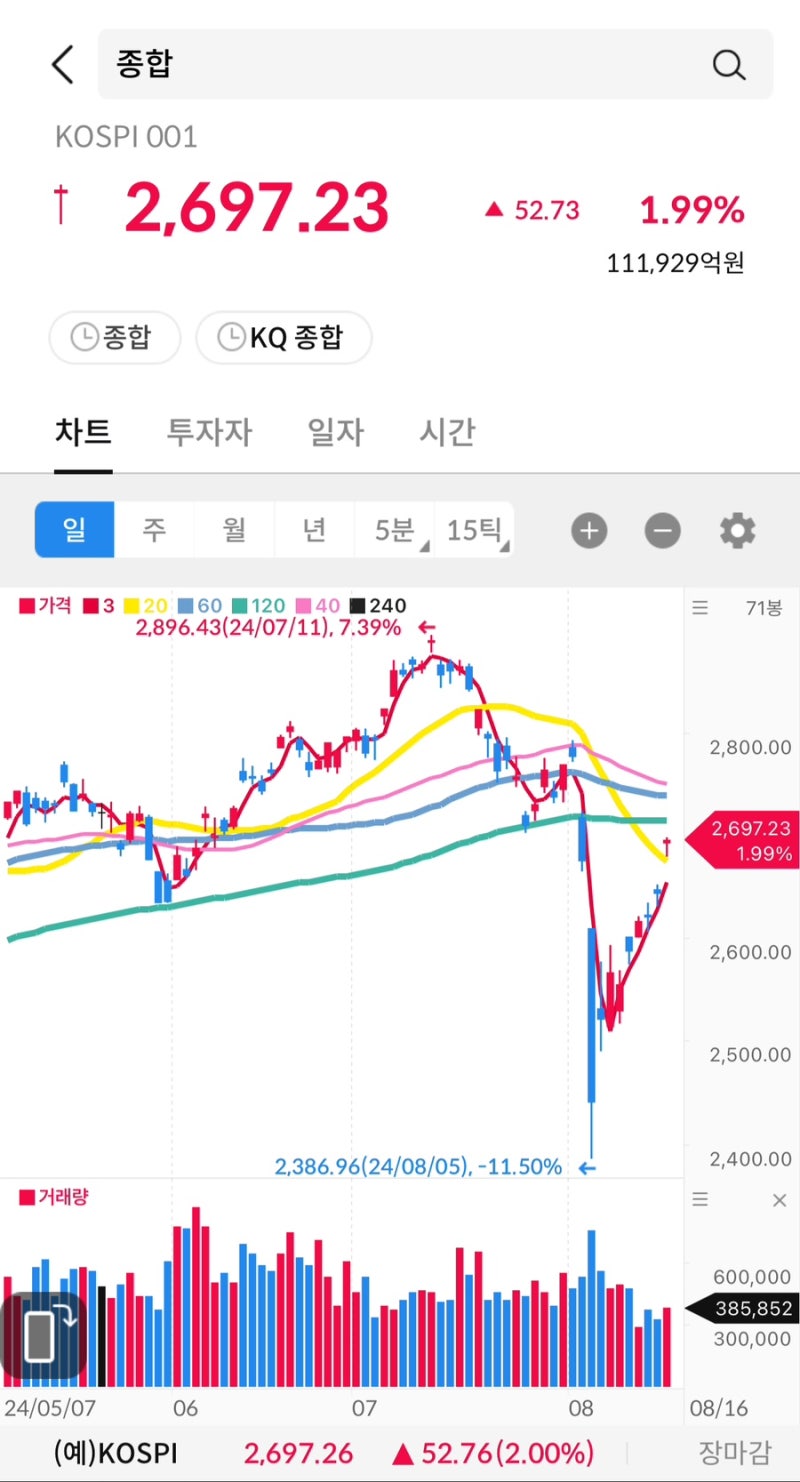The height and width of the screenshot is (1482, 800).
Task: Open search with the magnifier icon
Action: coord(729,64)
